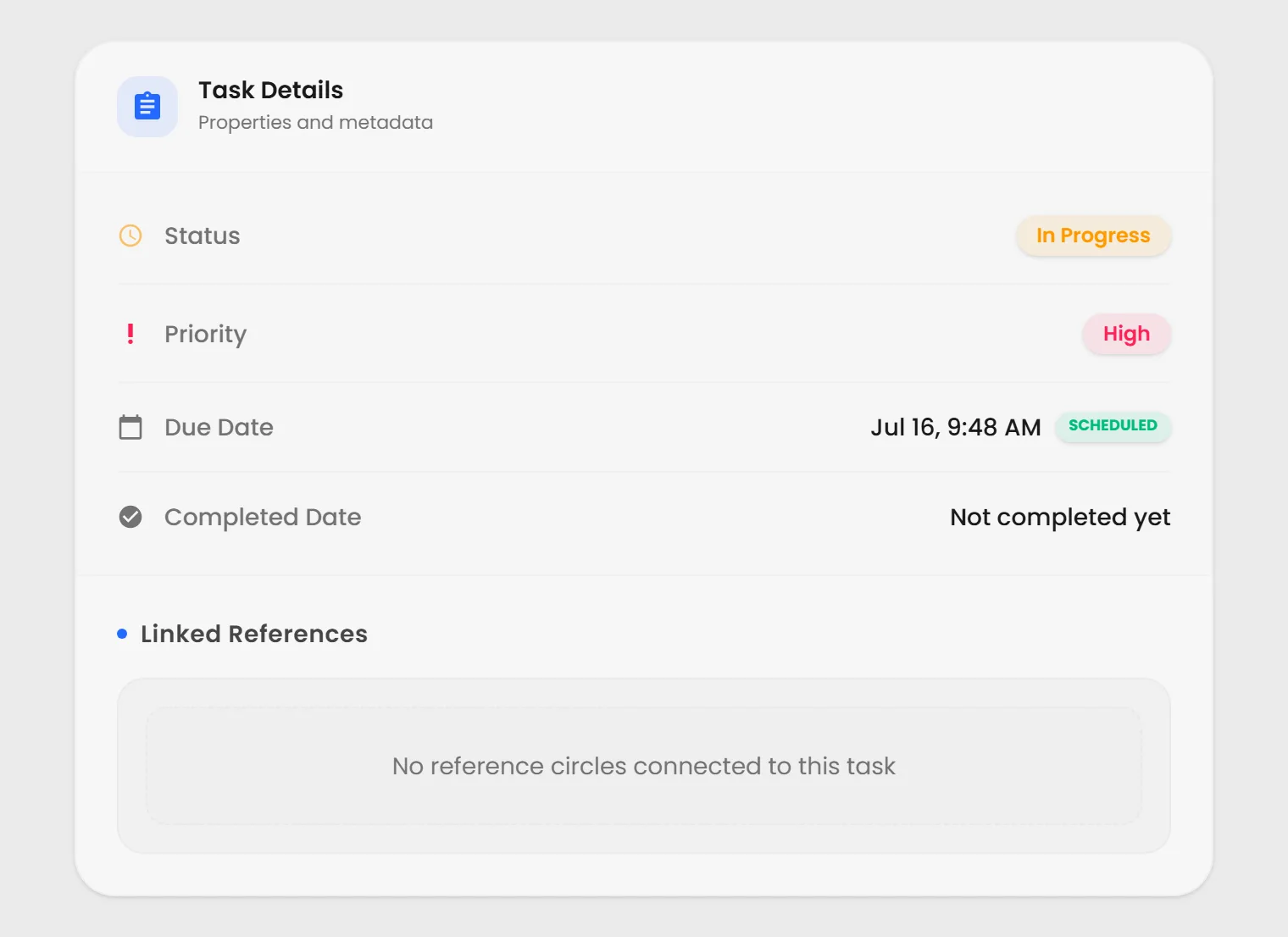Click the Not completed yet value
Viewport: 1288px width, 937px height.
click(1060, 518)
